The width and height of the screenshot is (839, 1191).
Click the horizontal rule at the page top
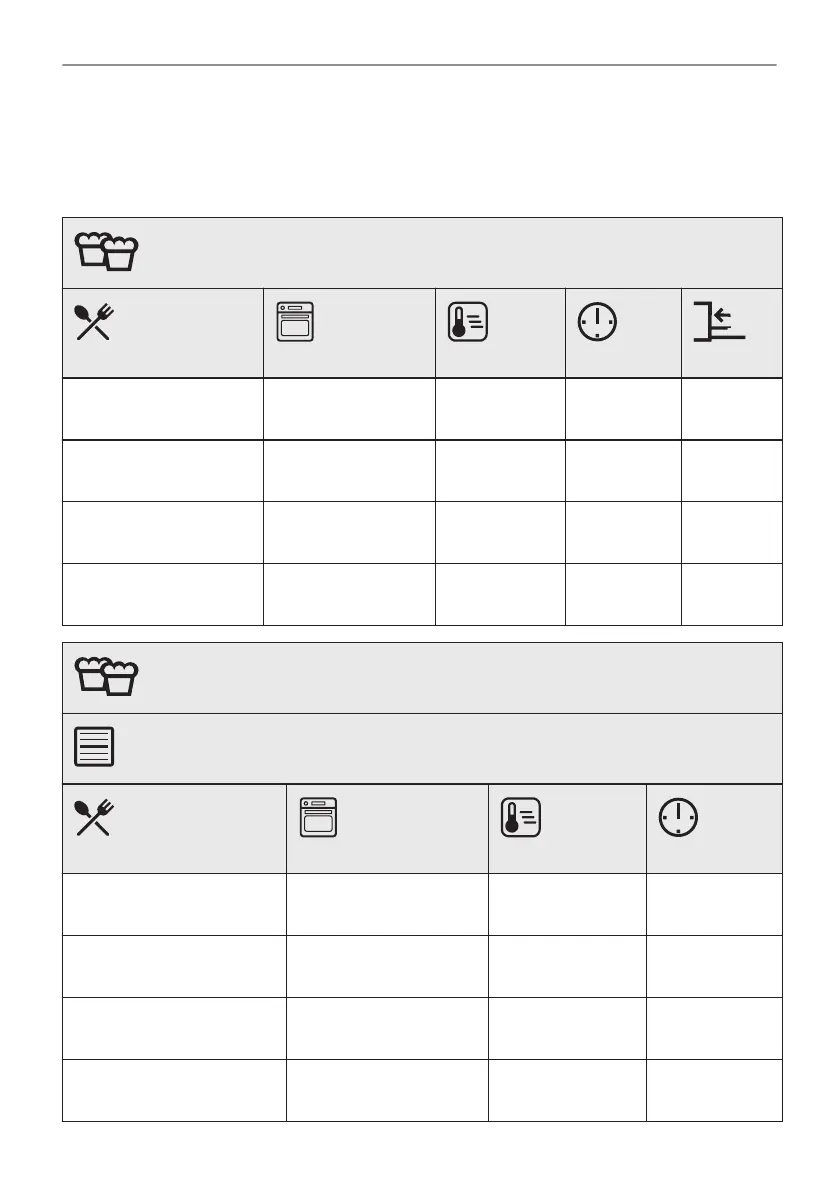click(419, 65)
